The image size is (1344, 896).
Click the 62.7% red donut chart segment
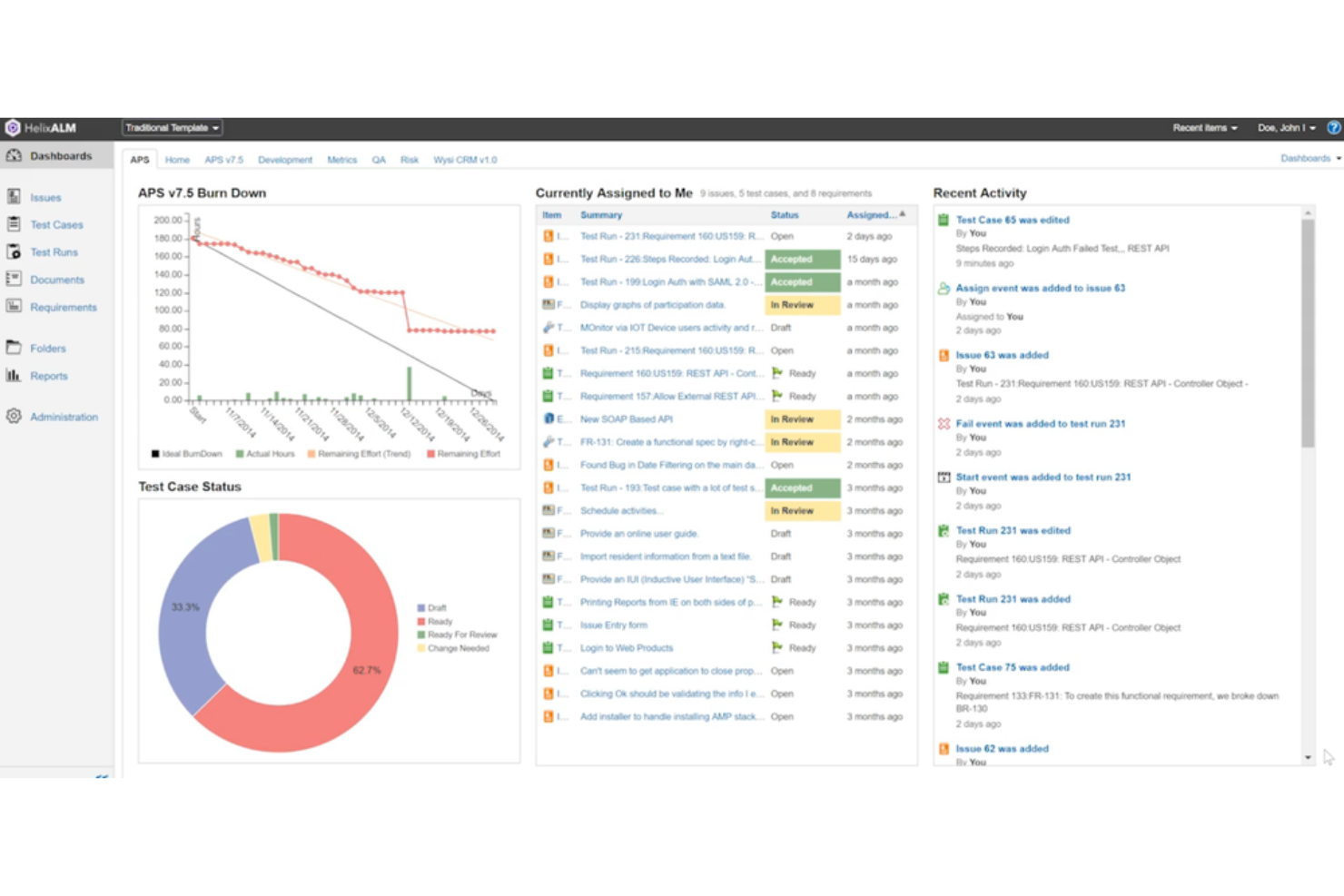[368, 670]
